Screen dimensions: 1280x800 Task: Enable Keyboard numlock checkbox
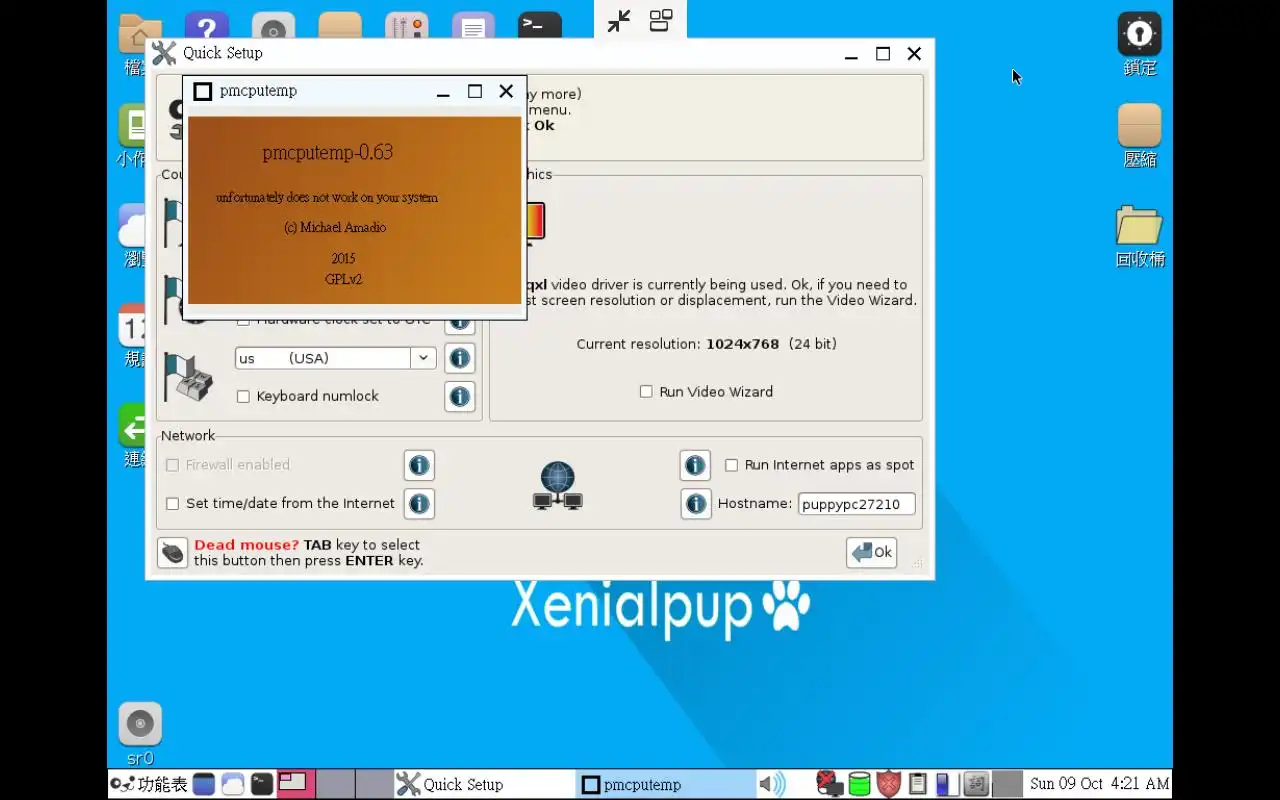pos(243,397)
